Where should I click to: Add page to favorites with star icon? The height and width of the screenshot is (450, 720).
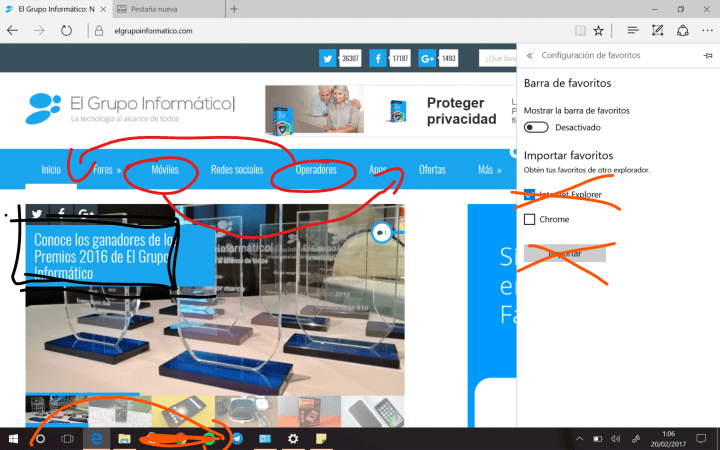(x=598, y=31)
